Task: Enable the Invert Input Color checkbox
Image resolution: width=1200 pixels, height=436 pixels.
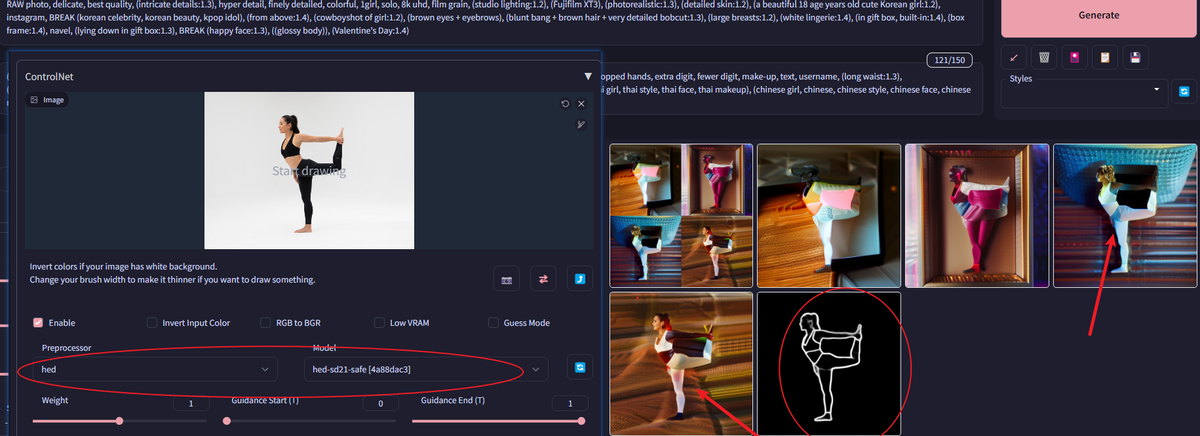Action: [152, 323]
